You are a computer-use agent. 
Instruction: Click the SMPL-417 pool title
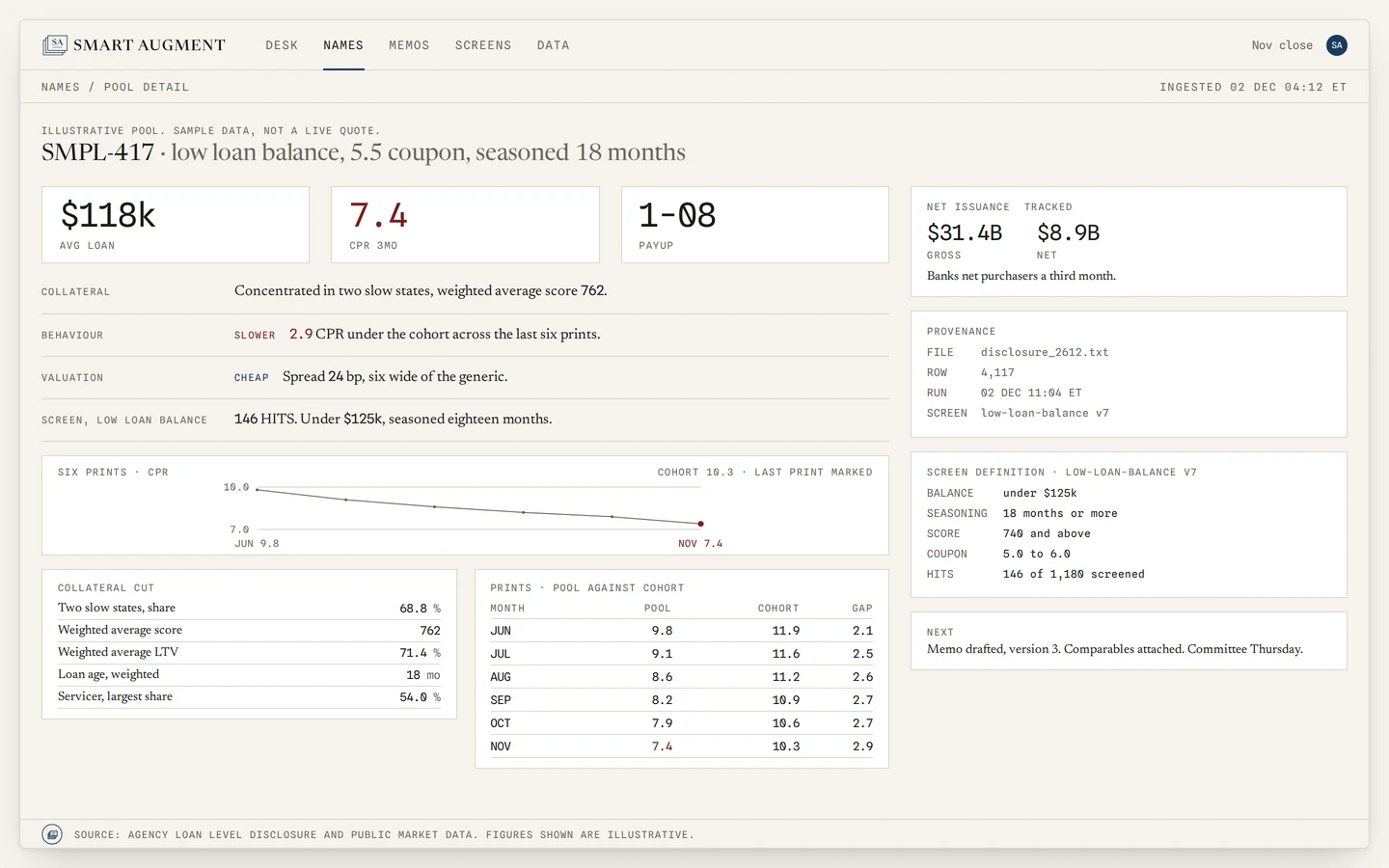97,152
